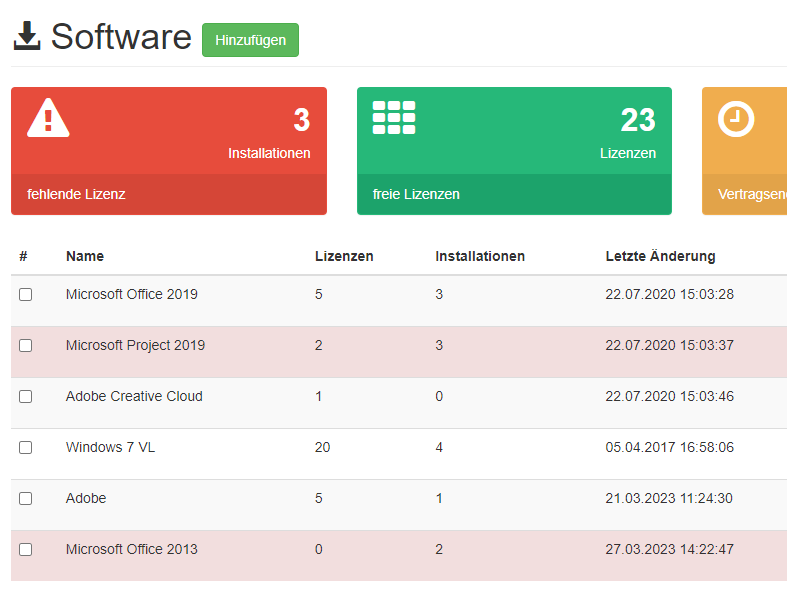Enable the checkbox for Windows 7 VL
The width and height of the screenshot is (787, 590).
pos(26,448)
